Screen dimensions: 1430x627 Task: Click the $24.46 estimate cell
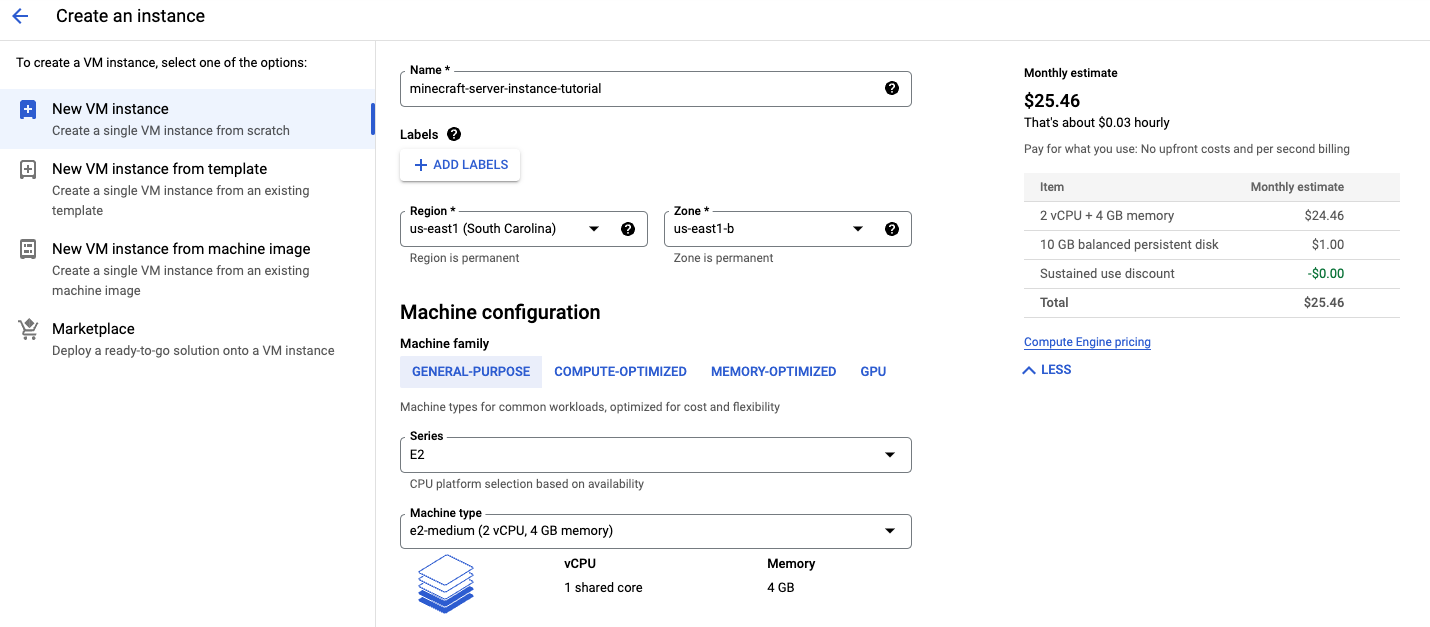1324,216
